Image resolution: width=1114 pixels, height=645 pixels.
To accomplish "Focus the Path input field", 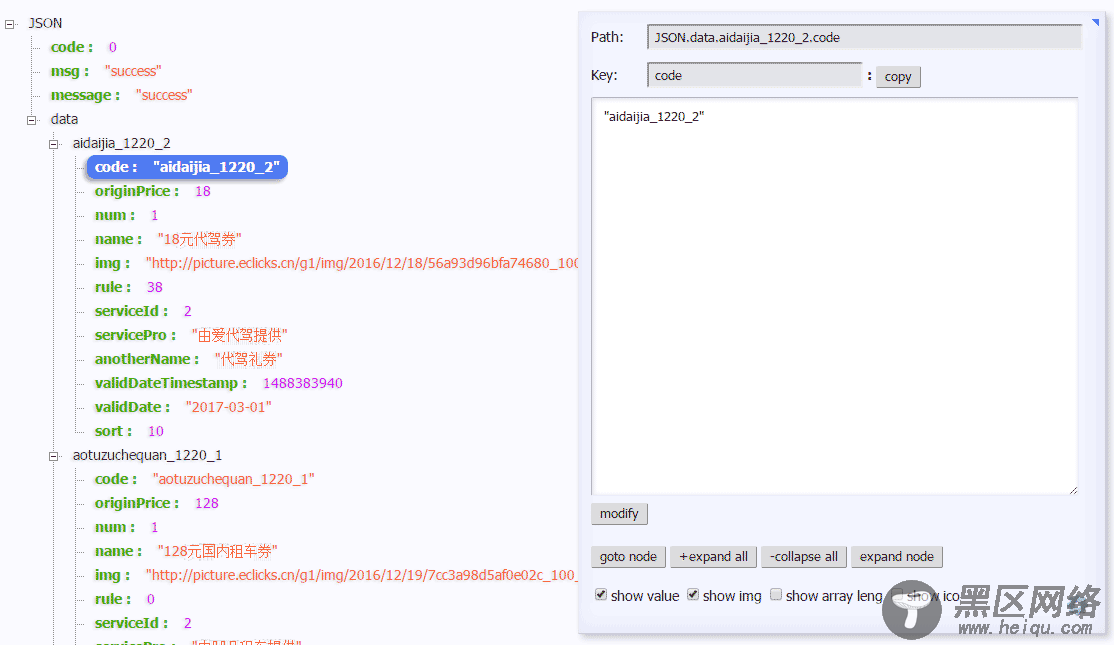I will 864,37.
